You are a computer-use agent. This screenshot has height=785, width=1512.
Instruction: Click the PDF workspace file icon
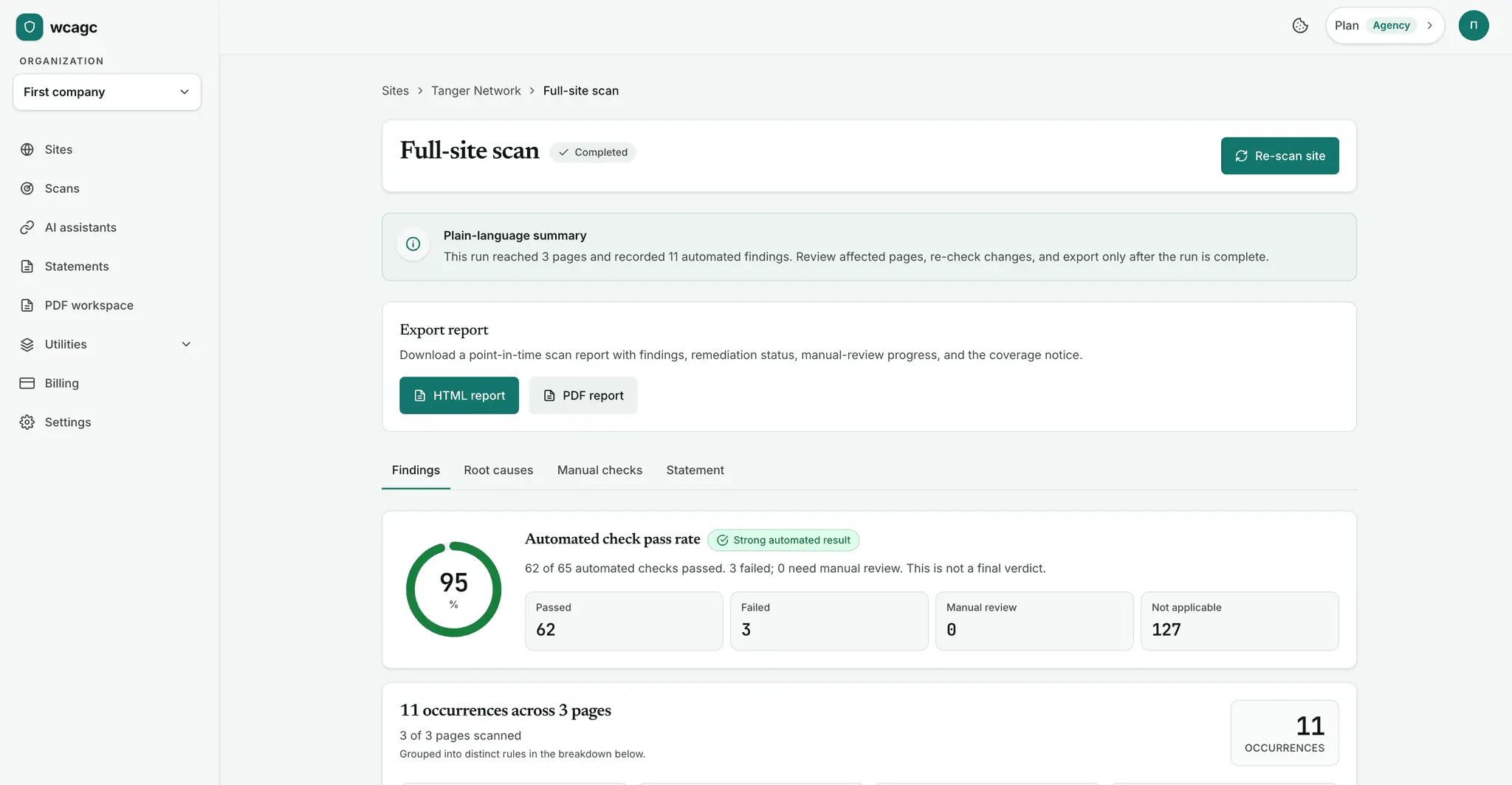click(27, 306)
